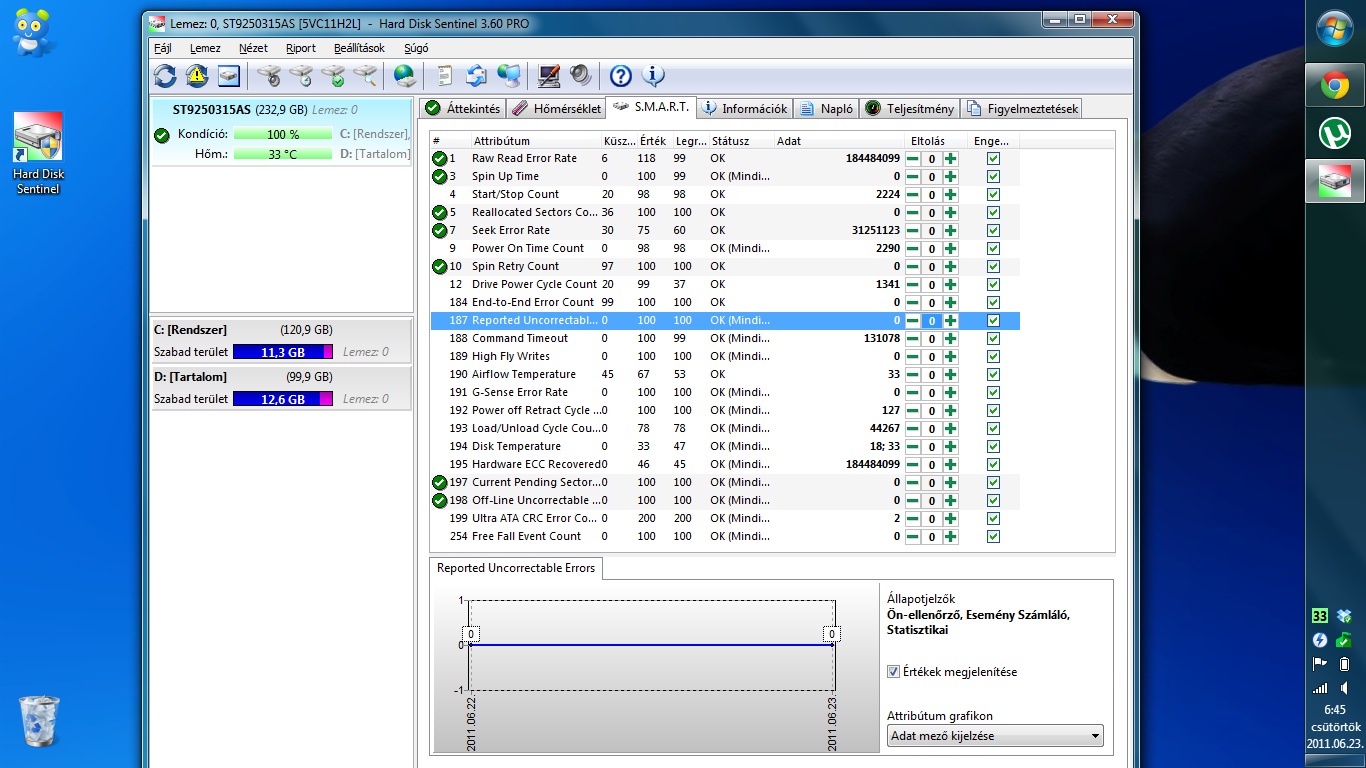
Task: Open the configuration monitor-with-screwdriver icon
Action: coord(549,76)
